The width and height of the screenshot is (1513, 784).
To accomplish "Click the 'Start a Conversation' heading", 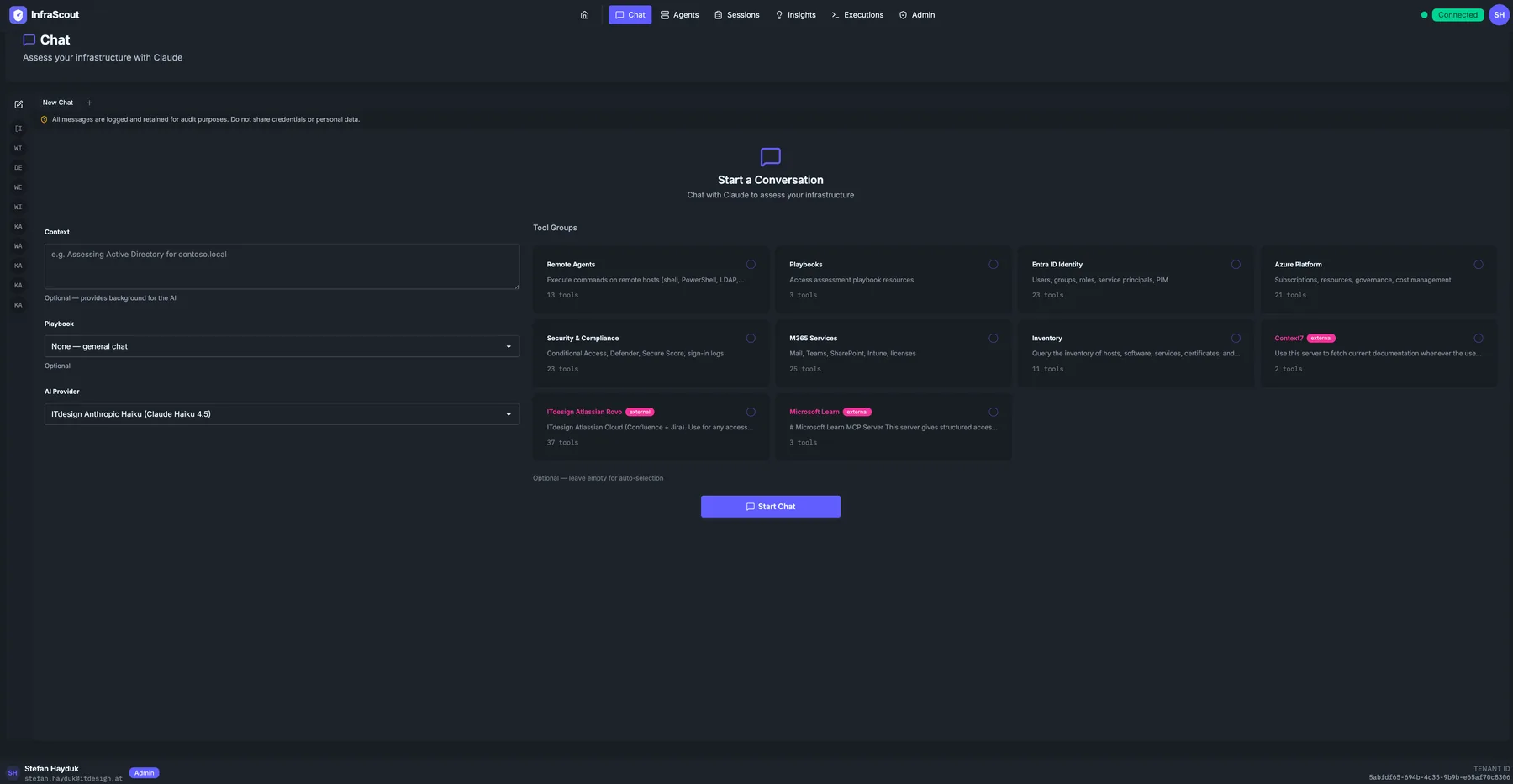I will click(771, 180).
